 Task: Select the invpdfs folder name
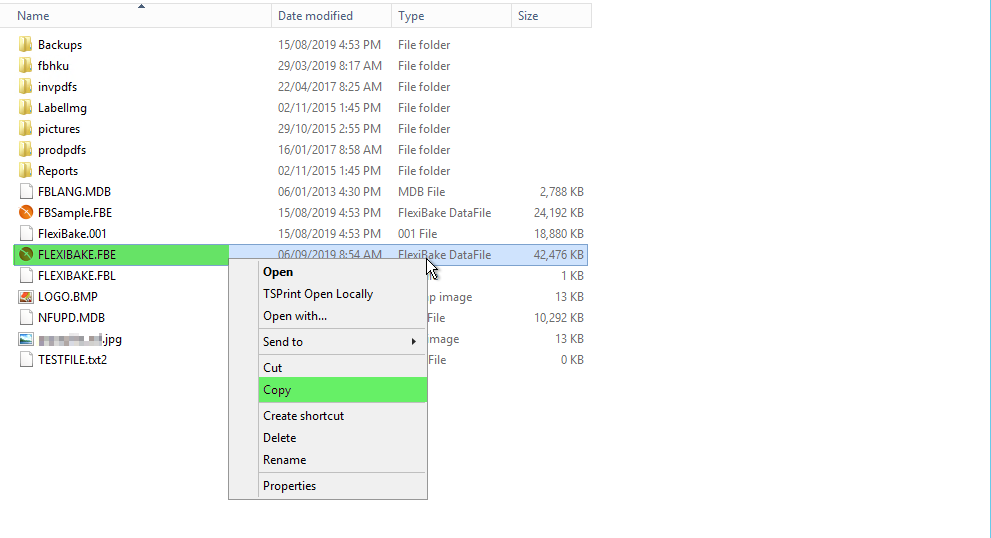click(x=58, y=86)
